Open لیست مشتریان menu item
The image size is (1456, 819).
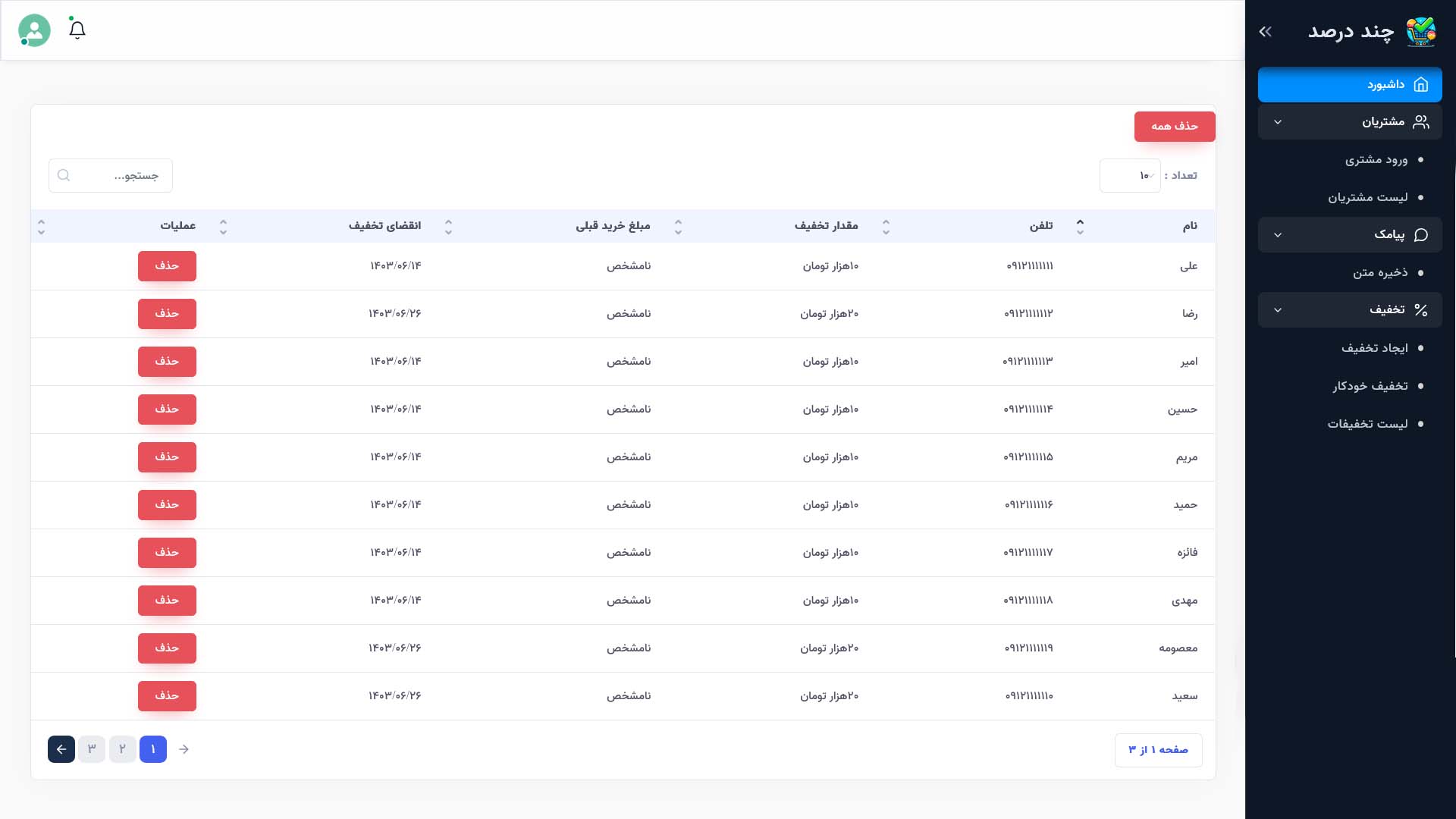coord(1367,197)
